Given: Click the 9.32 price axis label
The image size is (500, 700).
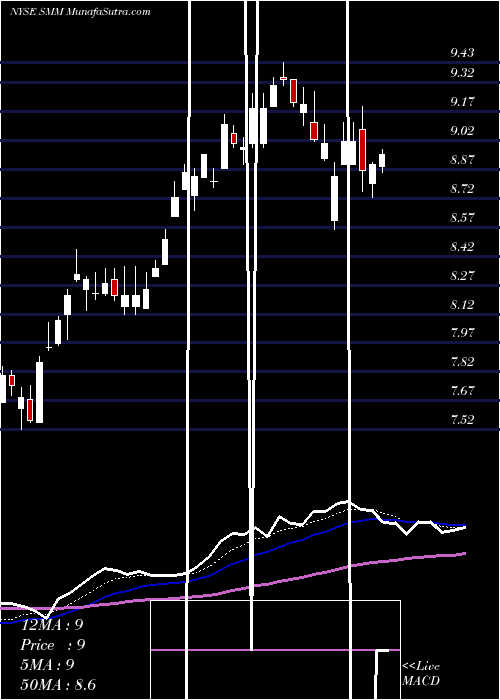Looking at the screenshot, I should [x=462, y=73].
